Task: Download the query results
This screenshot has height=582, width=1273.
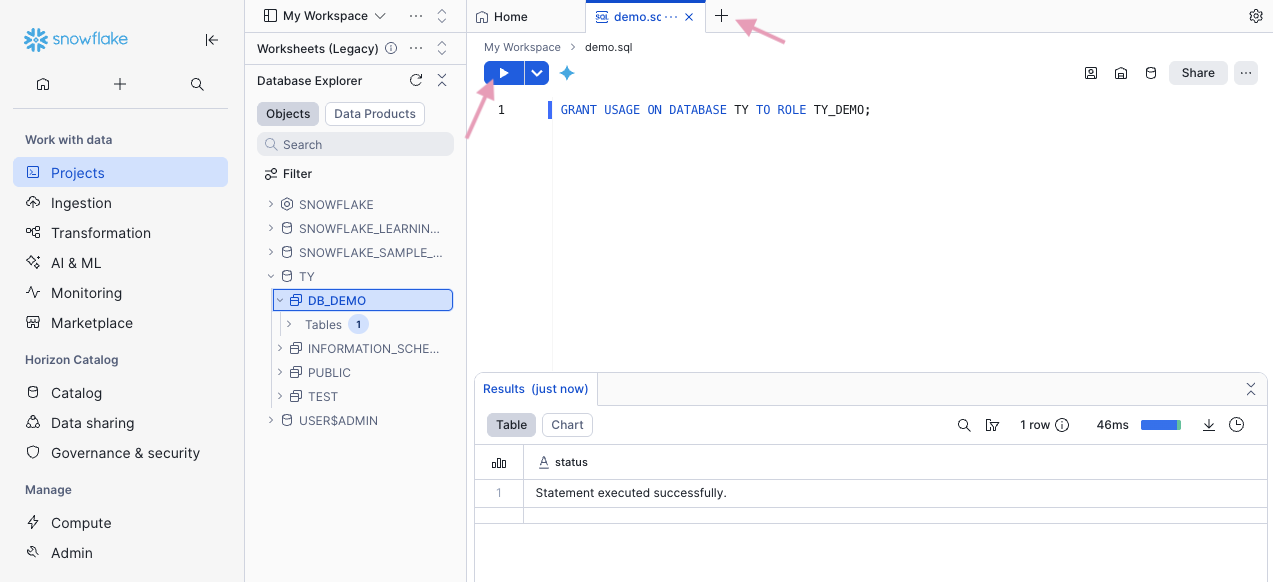Action: pos(1208,425)
